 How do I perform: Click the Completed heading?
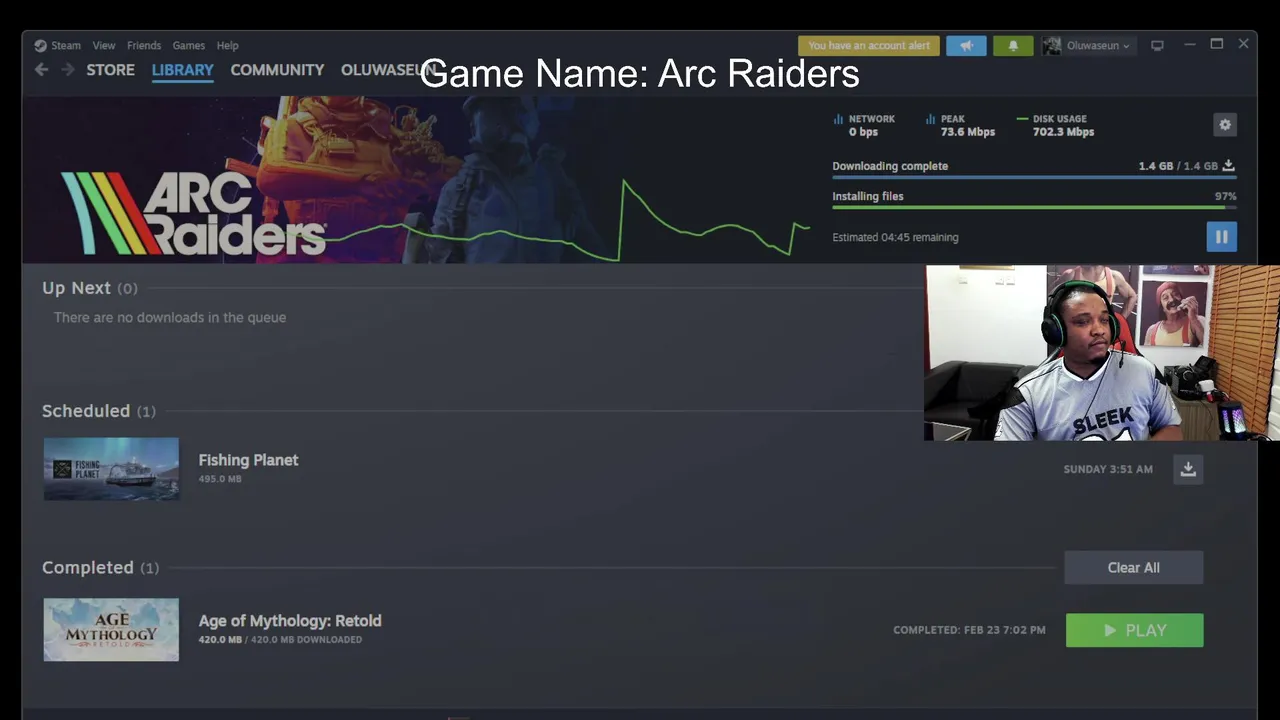87,567
